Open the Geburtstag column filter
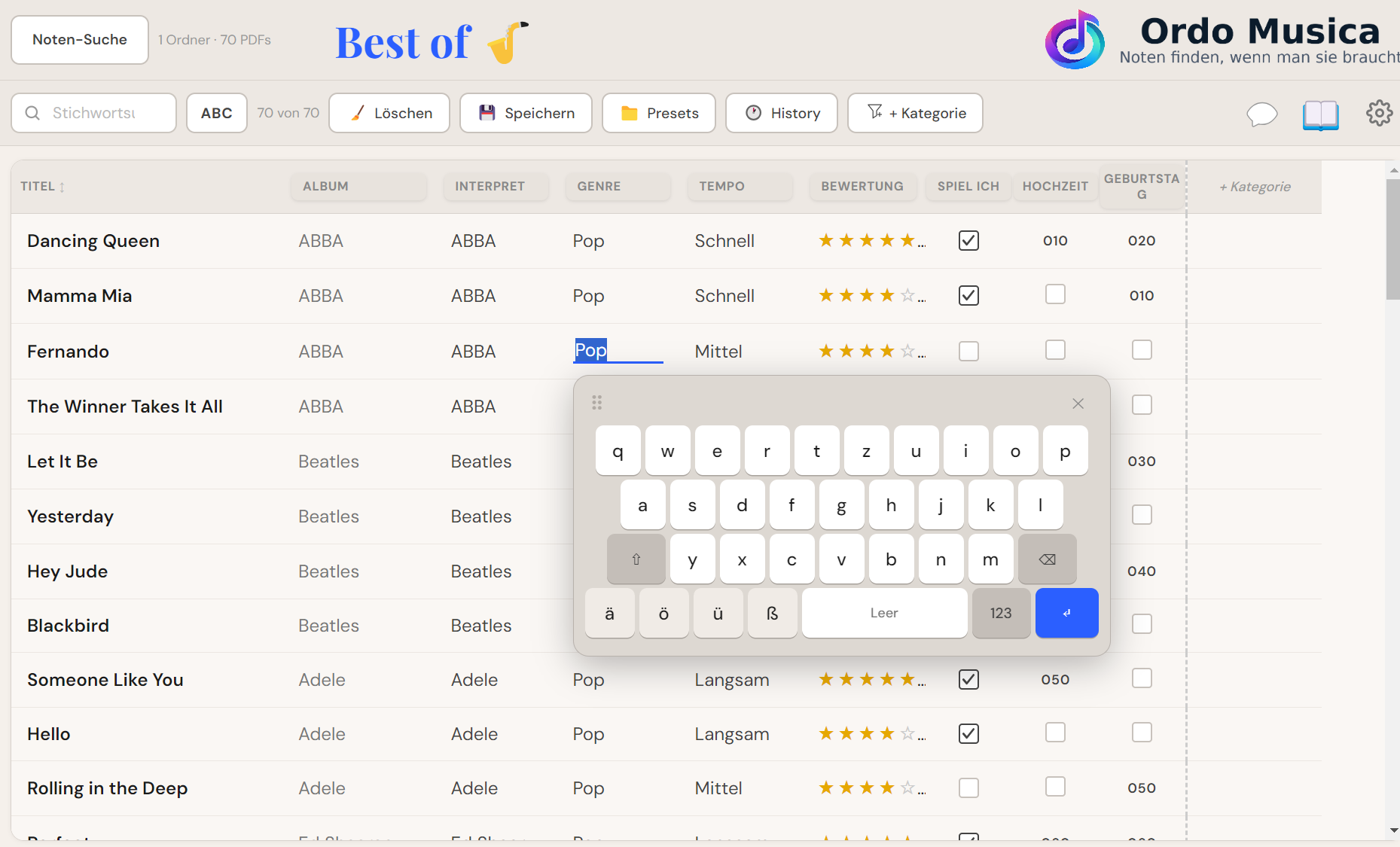Screen dimensions: 1400x847 tap(1142, 187)
